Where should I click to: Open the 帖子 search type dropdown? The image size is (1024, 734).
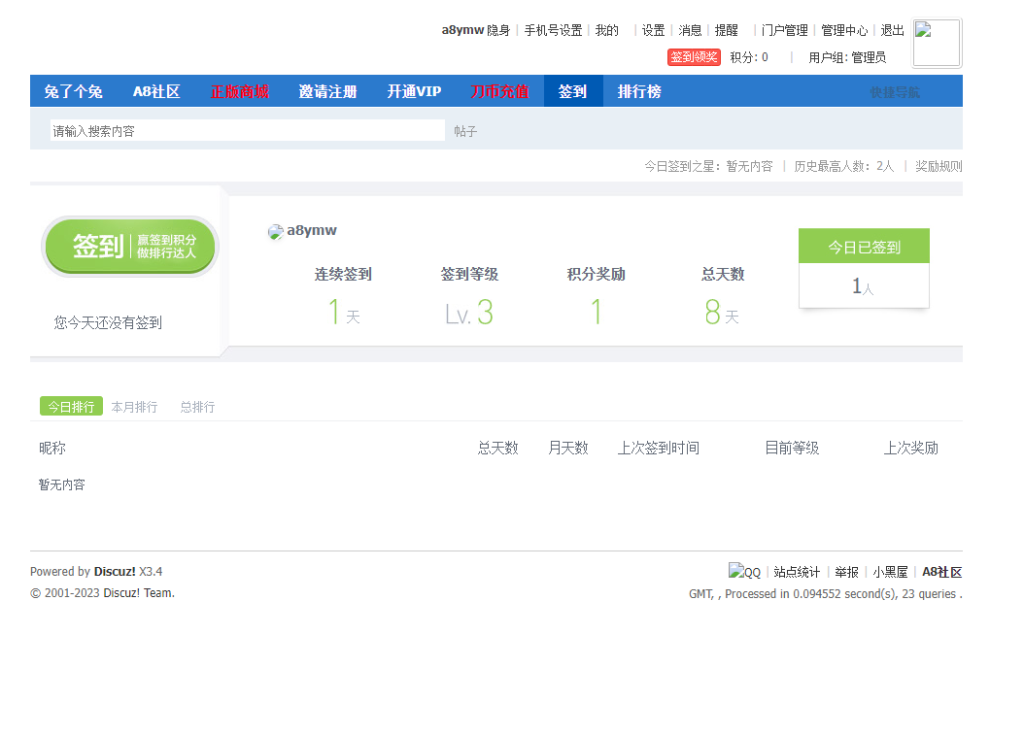point(466,131)
